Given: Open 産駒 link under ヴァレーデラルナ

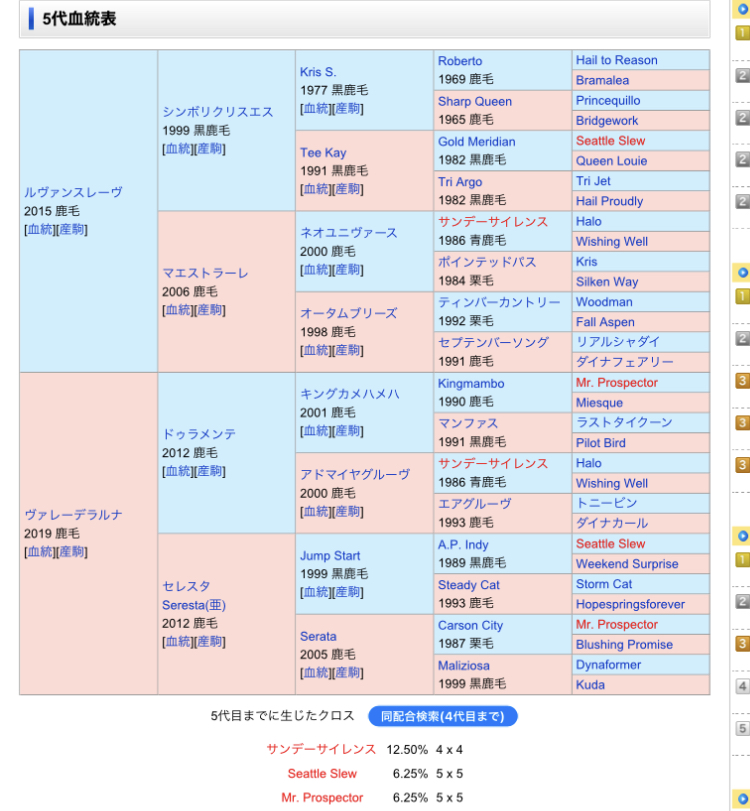Looking at the screenshot, I should (x=72, y=552).
